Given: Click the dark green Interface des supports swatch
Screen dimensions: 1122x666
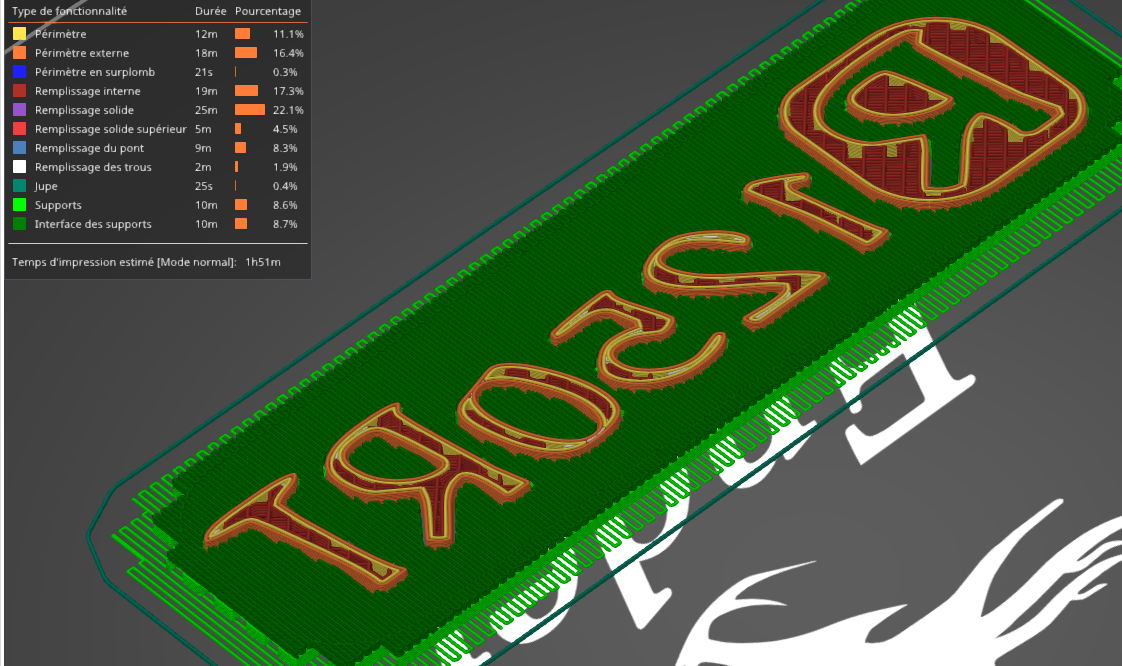Looking at the screenshot, I should tap(19, 223).
